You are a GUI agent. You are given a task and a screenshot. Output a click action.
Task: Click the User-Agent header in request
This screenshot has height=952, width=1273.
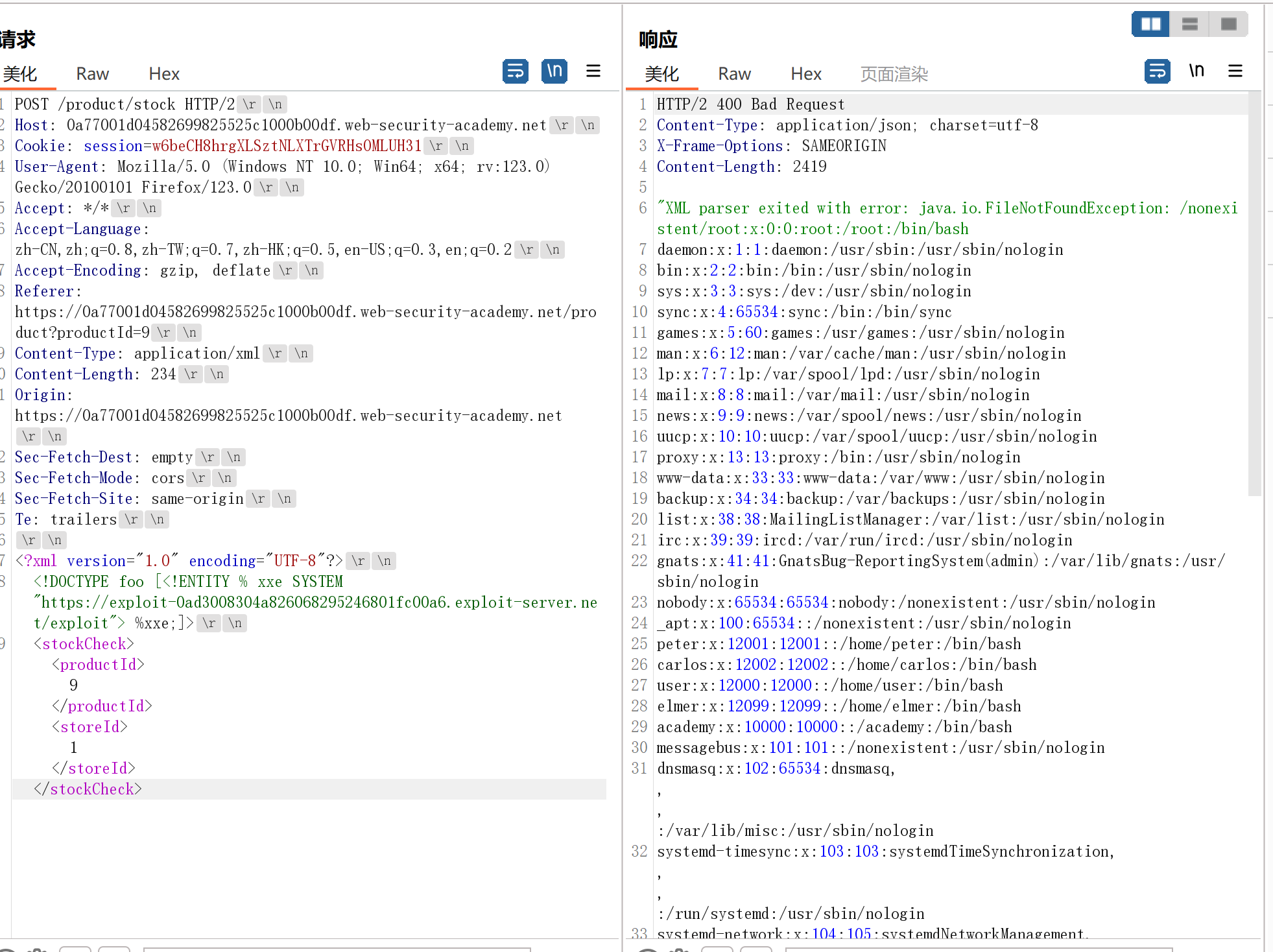pyautogui.click(x=283, y=177)
